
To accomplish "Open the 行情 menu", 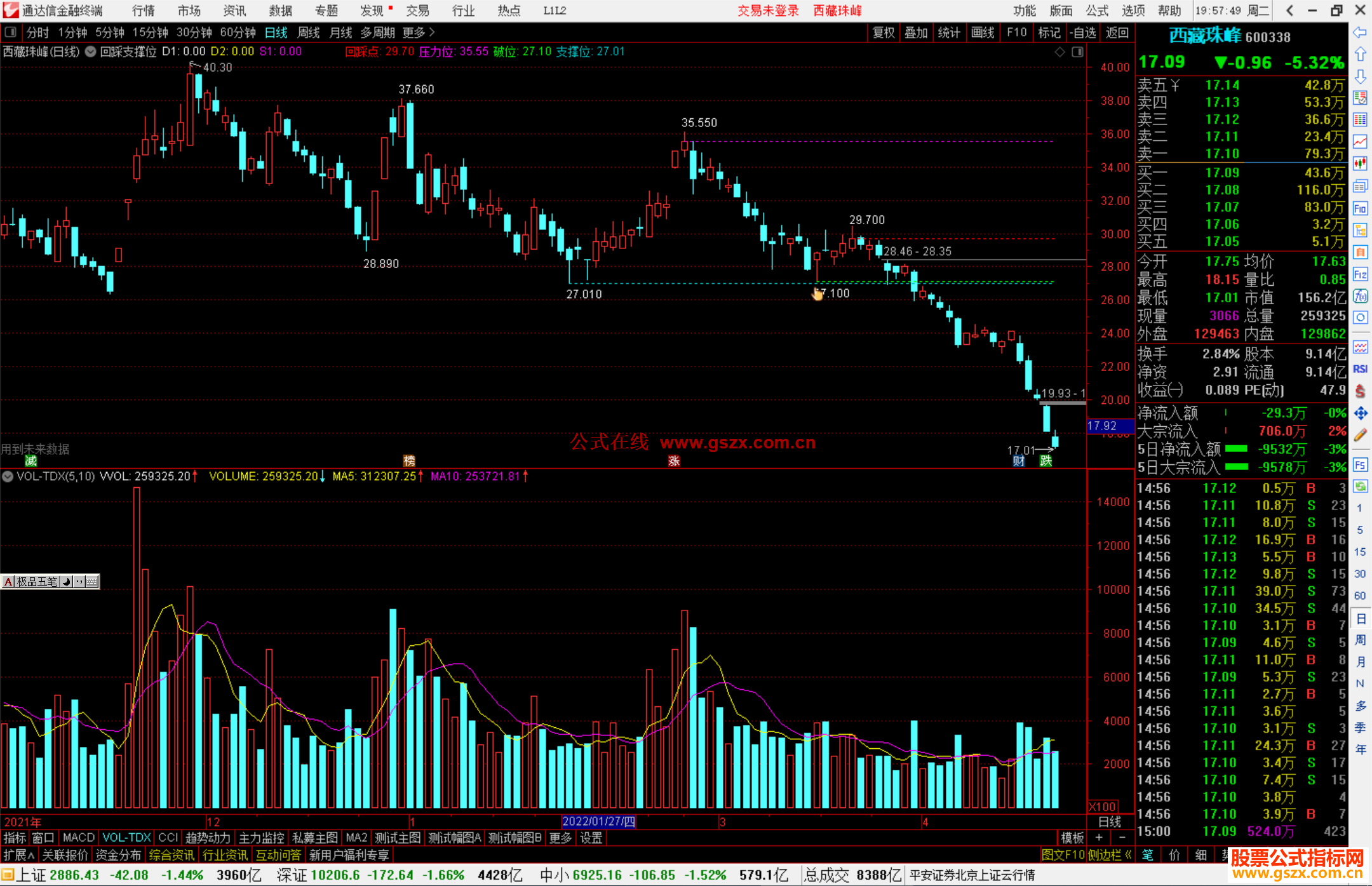I will pos(144,11).
